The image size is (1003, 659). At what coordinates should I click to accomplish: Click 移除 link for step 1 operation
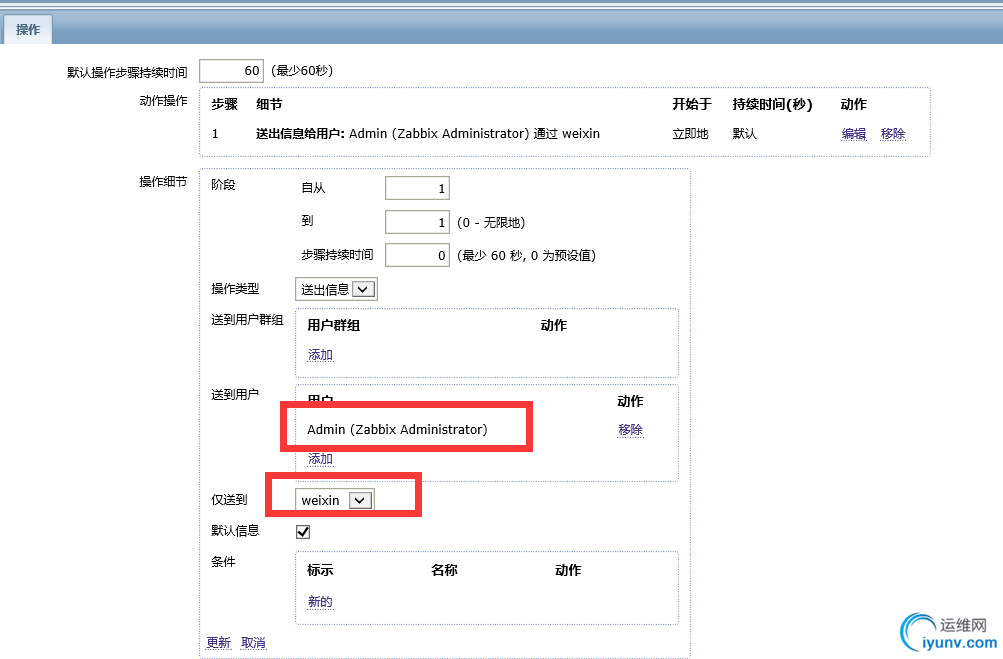coord(892,134)
